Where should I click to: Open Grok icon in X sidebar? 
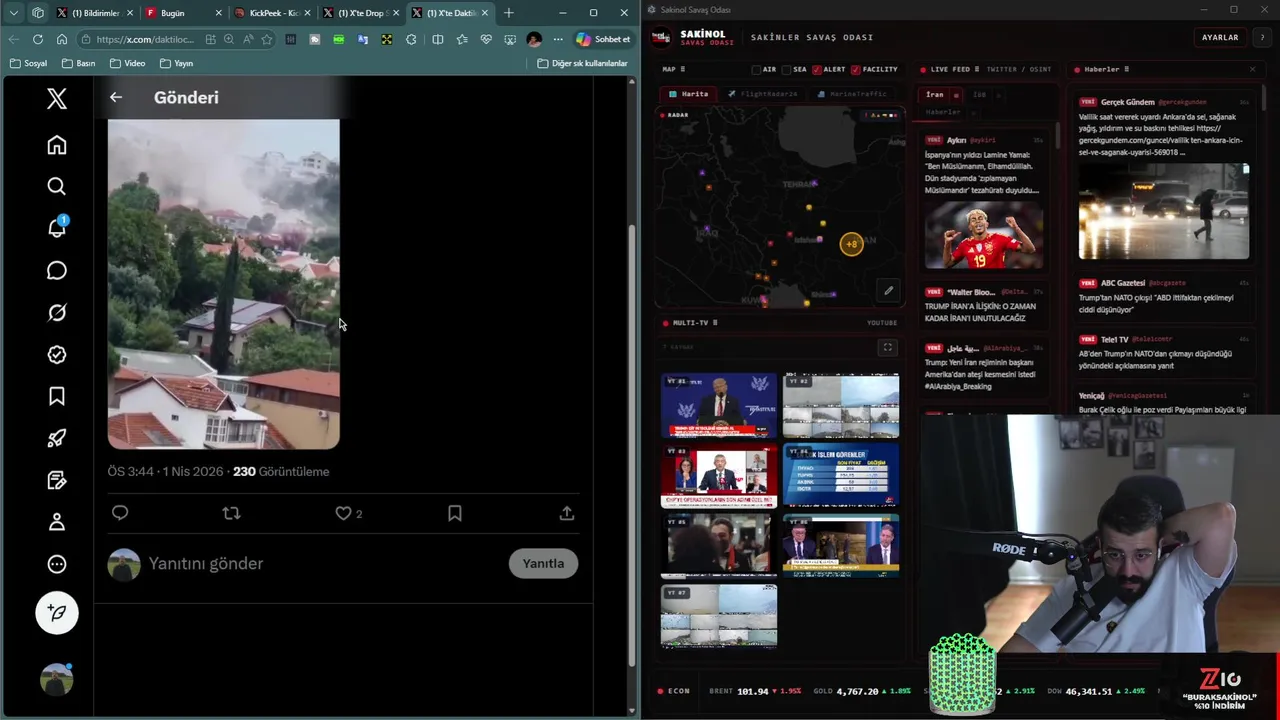click(x=57, y=313)
